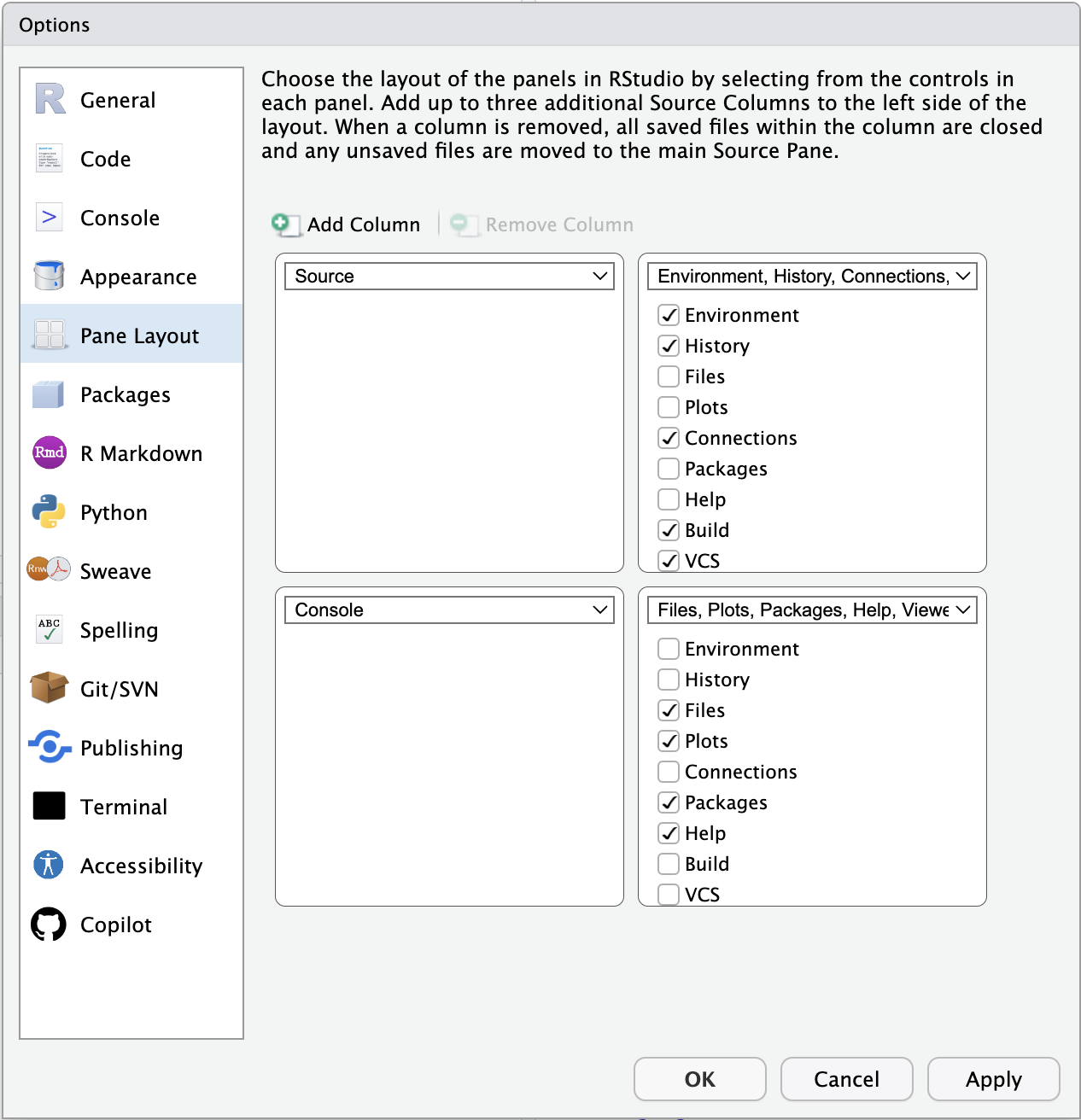The image size is (1081, 1120).
Task: Click the Spelling ABC checkmark icon
Action: click(50, 629)
